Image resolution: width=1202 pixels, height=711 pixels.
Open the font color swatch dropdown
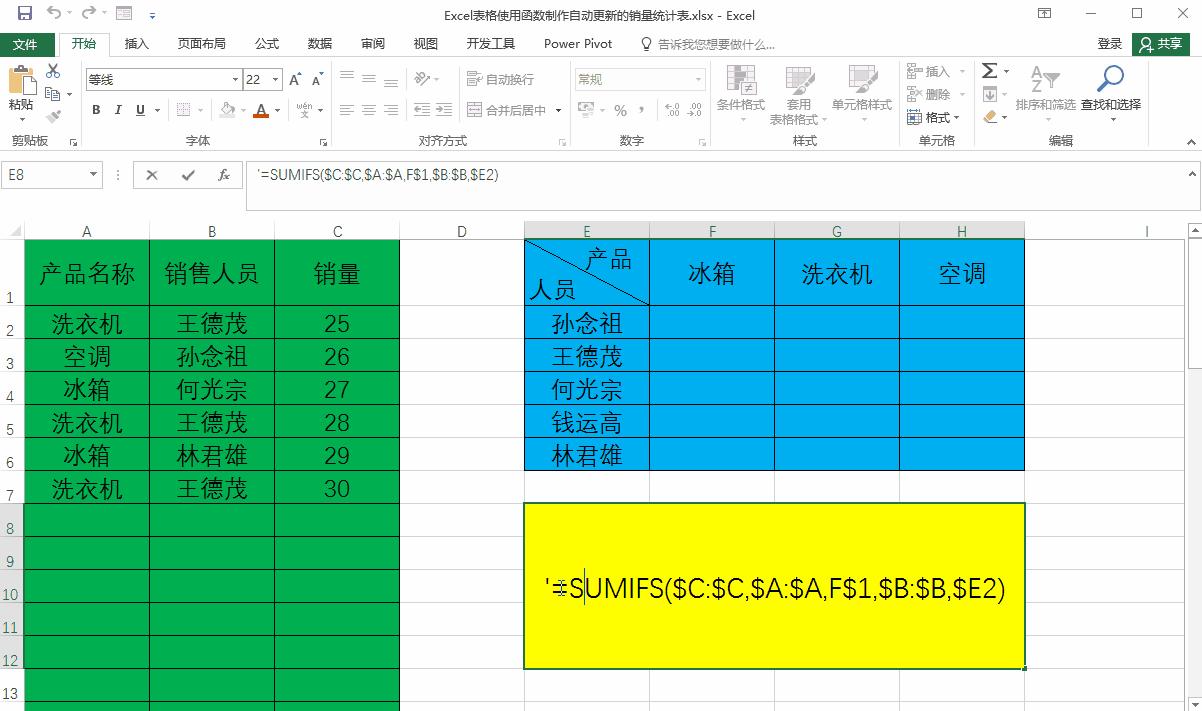(x=276, y=110)
